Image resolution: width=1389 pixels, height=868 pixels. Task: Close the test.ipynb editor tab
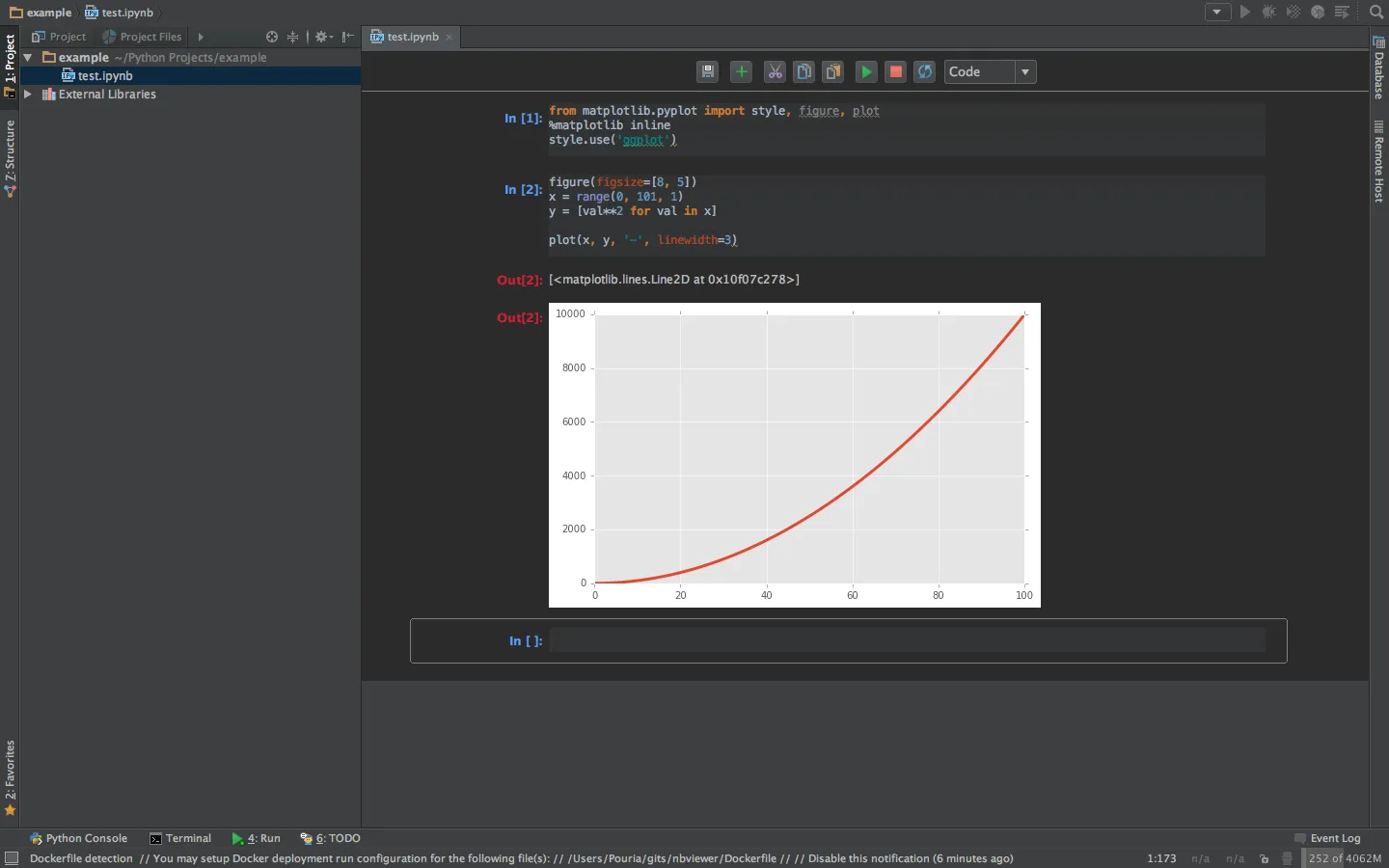pos(449,38)
